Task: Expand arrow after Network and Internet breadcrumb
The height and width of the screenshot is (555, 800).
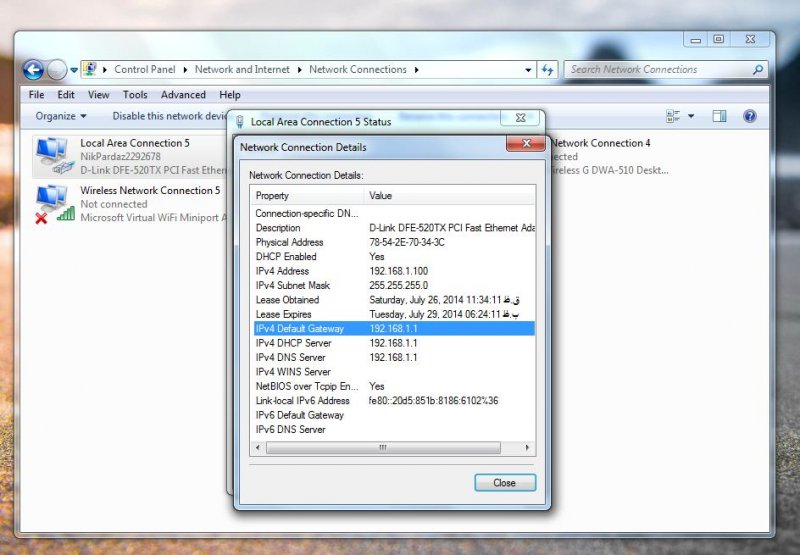Action: 299,70
